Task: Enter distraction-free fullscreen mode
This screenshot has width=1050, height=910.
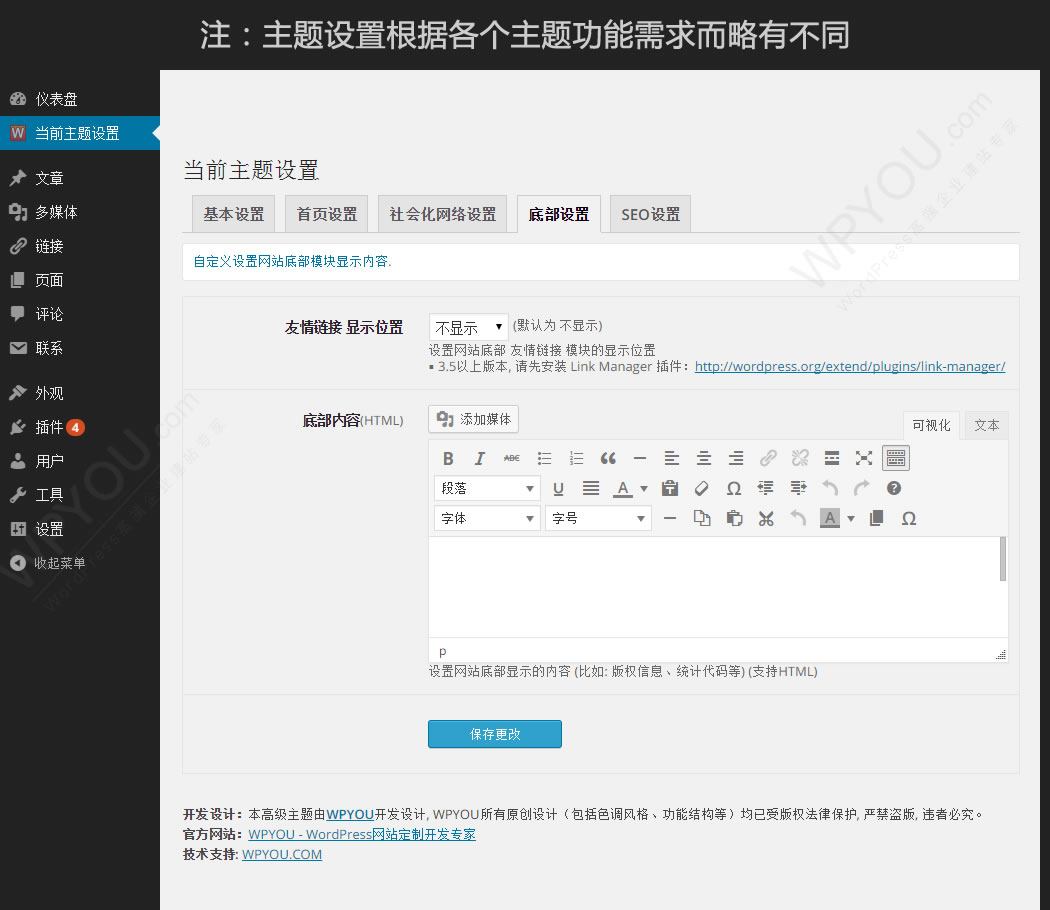Action: coord(864,458)
